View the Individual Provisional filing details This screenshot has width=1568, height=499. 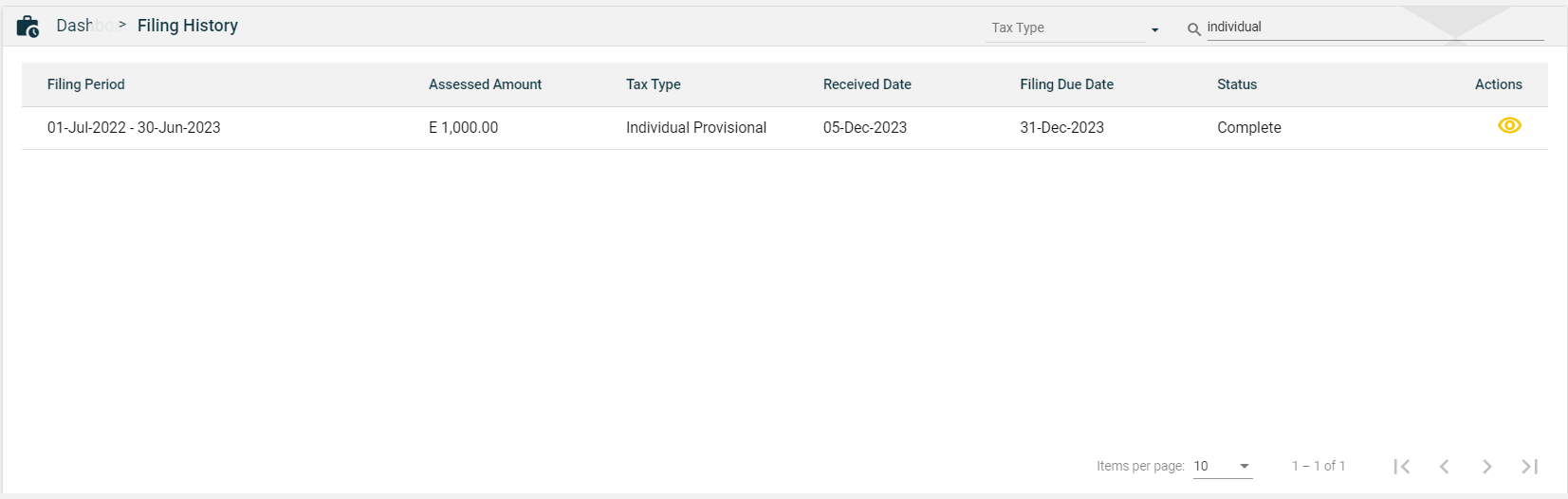point(1508,126)
